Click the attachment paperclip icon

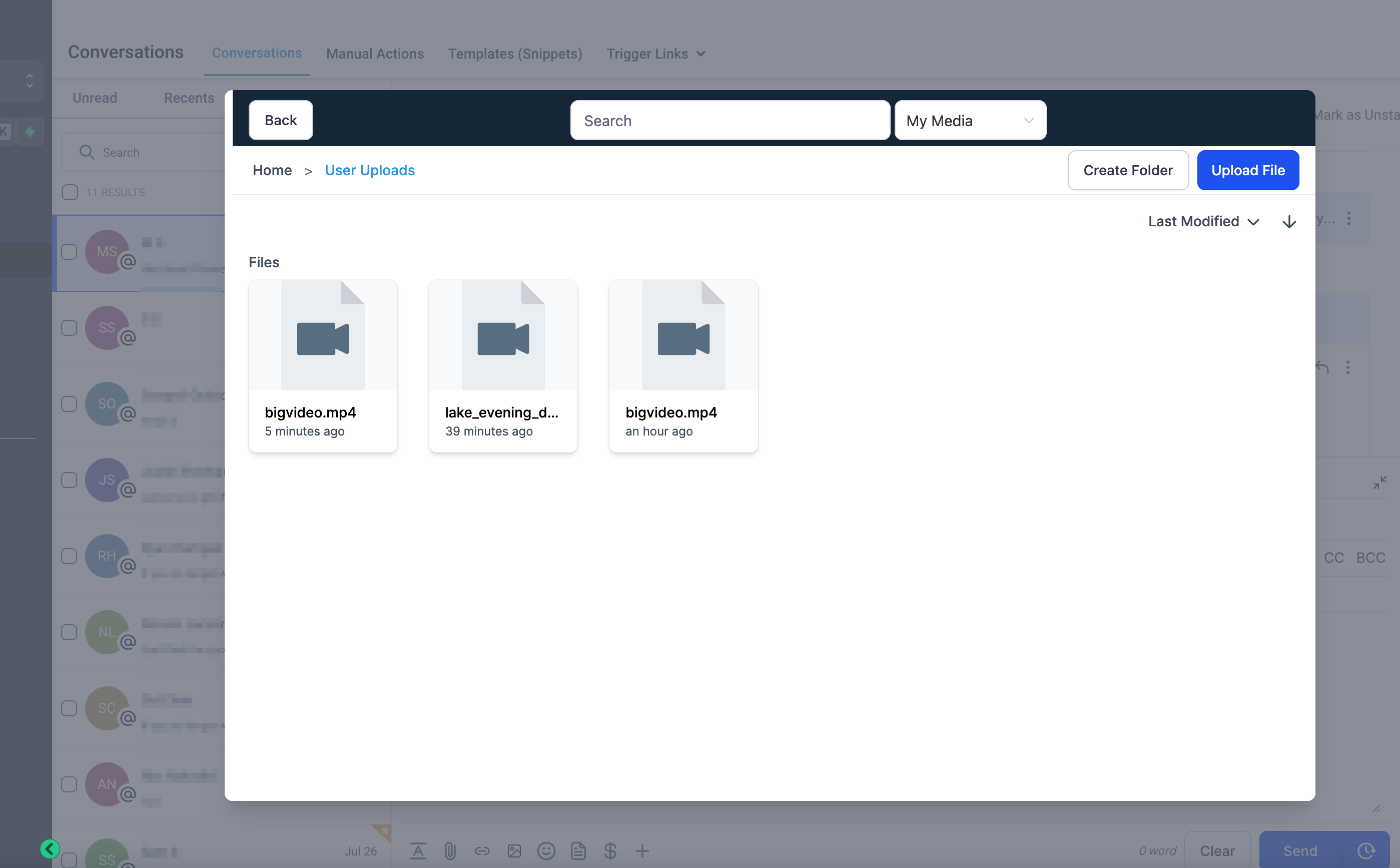450,850
